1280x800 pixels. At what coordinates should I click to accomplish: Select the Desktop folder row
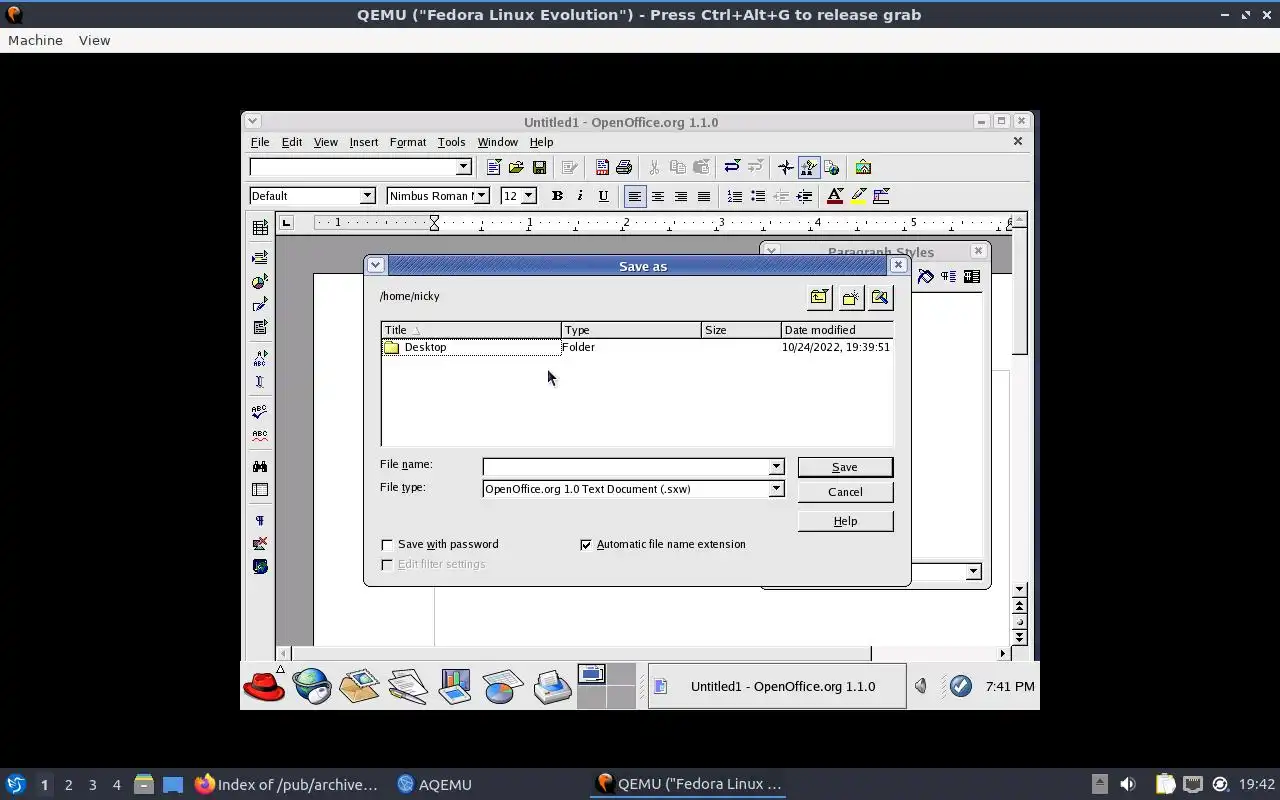637,347
